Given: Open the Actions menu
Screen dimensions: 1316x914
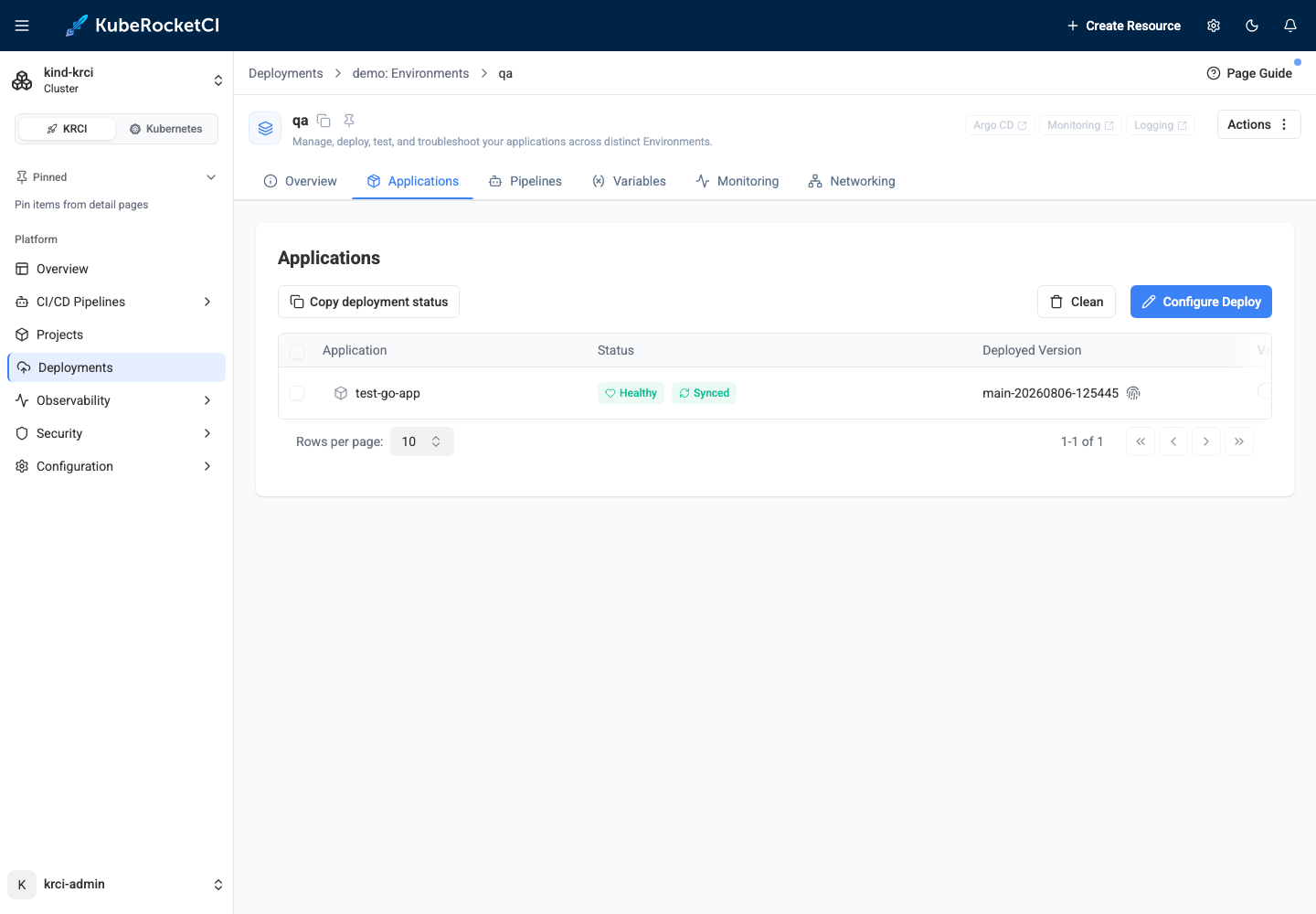Looking at the screenshot, I should [x=1258, y=124].
